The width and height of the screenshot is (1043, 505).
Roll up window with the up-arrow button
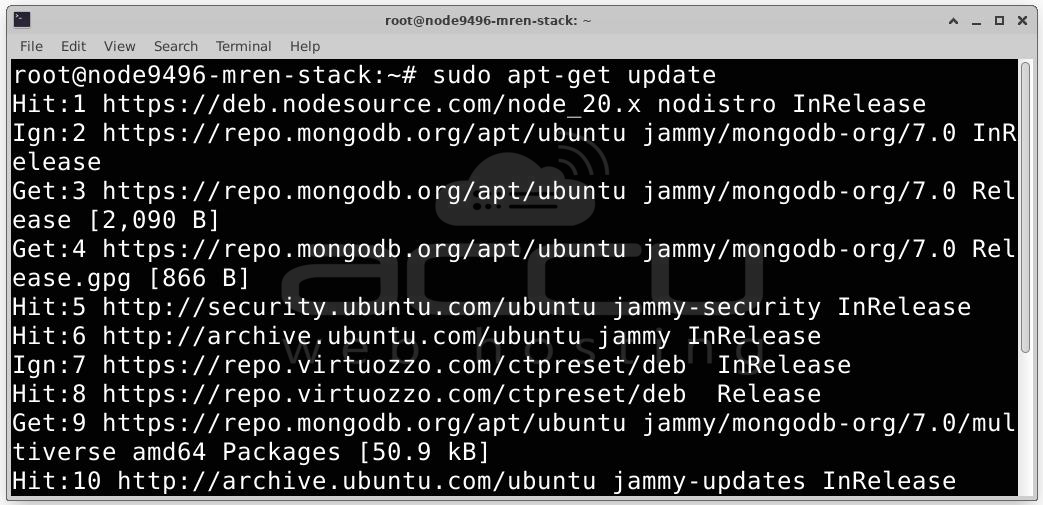[x=953, y=21]
